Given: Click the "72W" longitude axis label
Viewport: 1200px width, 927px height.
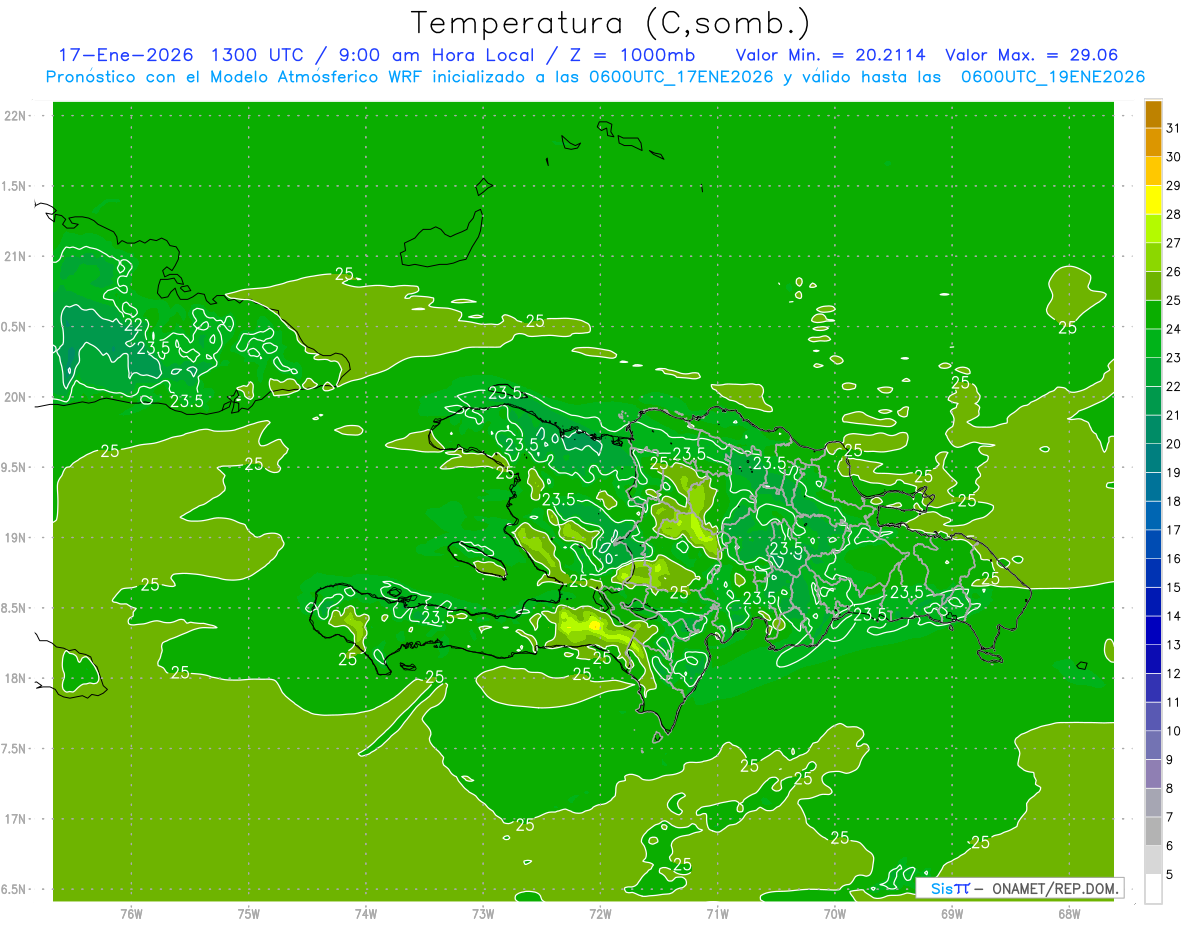Looking at the screenshot, I should point(600,913).
